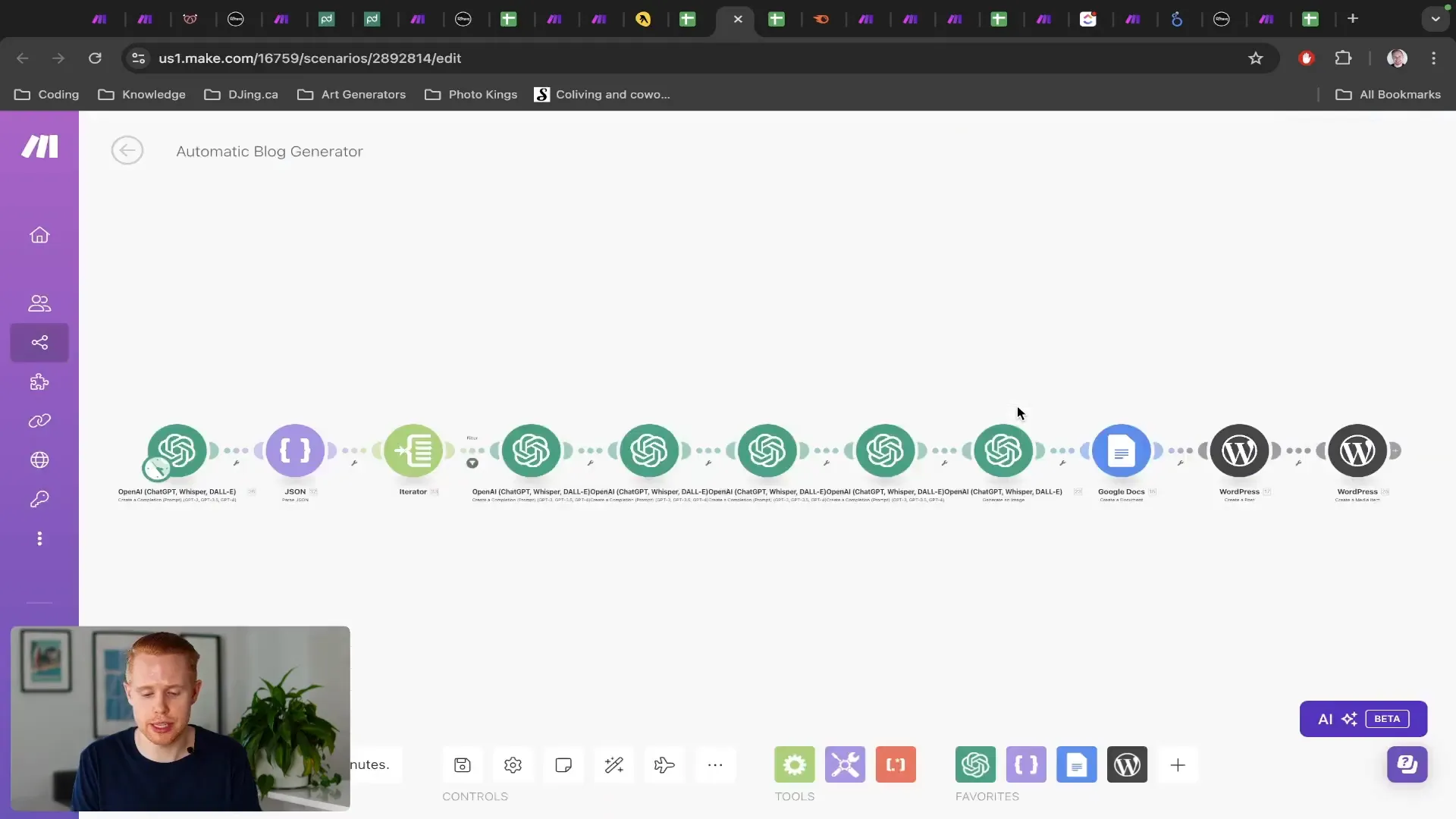
Task: Open the filter after the Iterator
Action: 472,463
